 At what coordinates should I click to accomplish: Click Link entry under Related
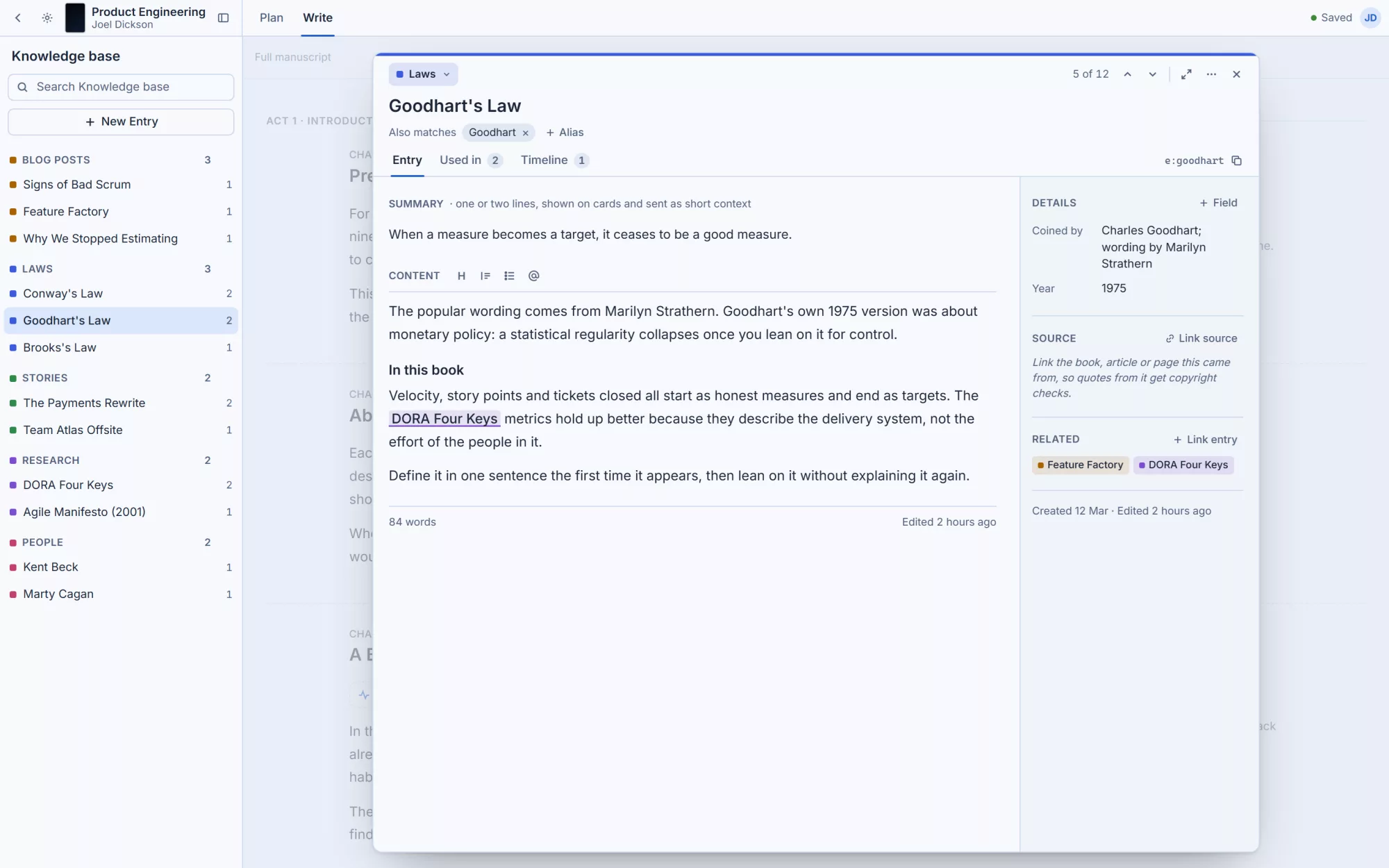pos(1205,440)
